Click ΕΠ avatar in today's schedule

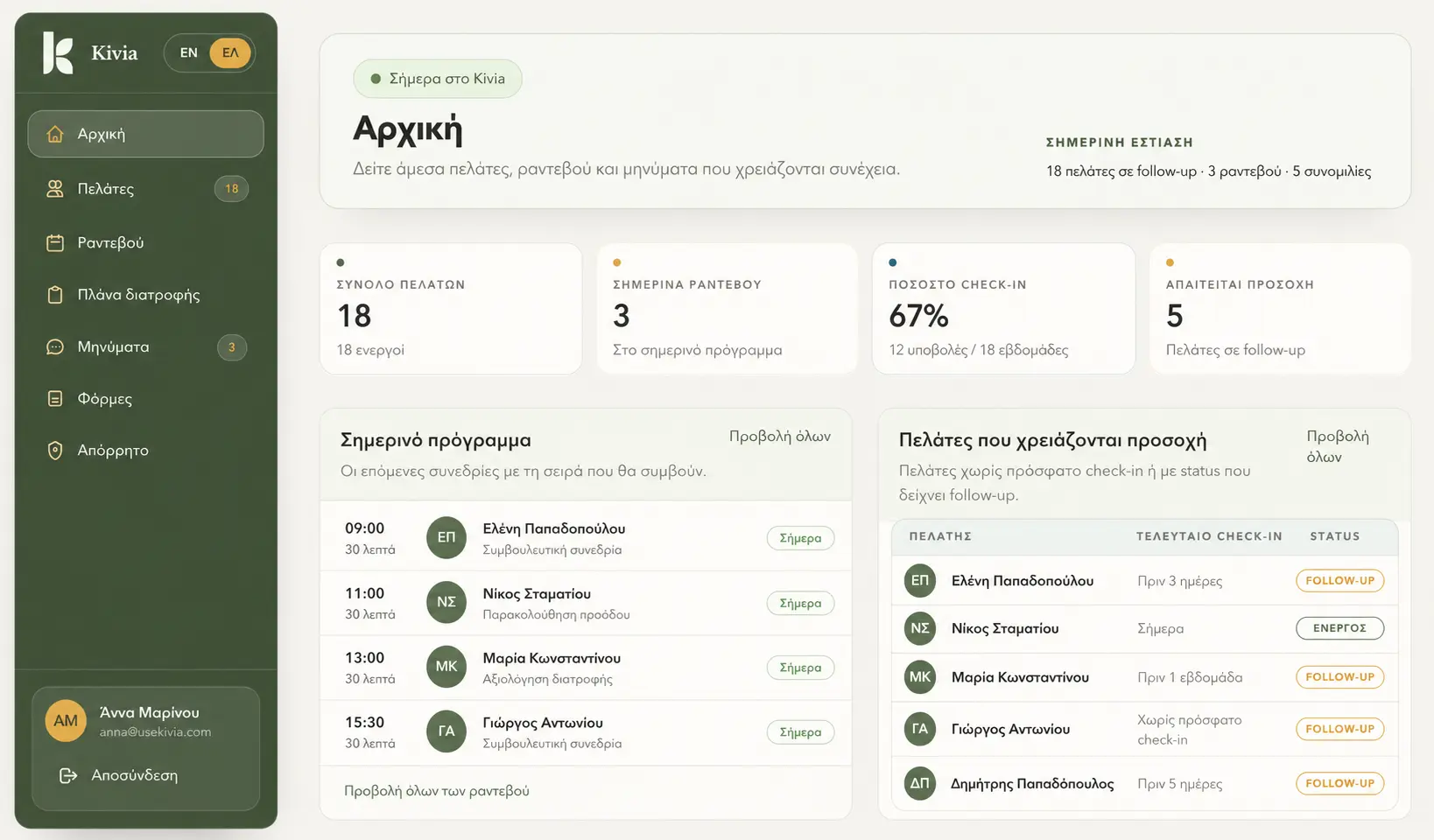coord(446,537)
